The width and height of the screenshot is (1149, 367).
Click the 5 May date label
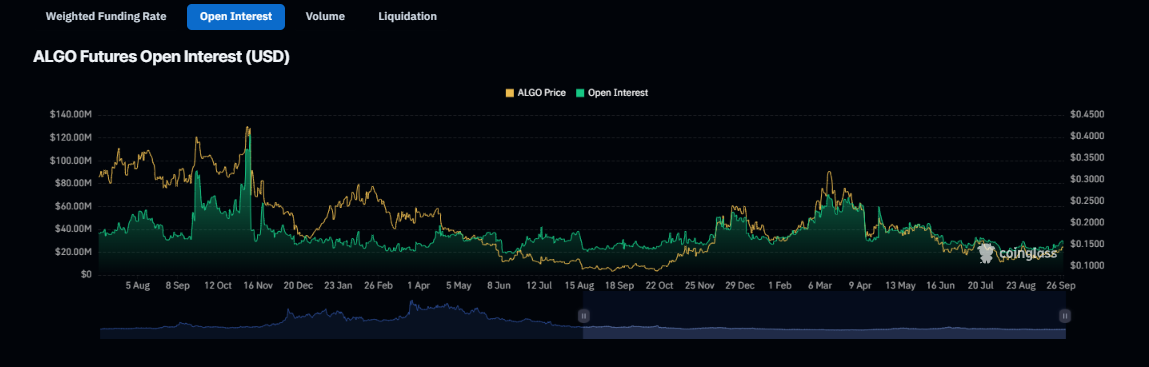(x=459, y=286)
